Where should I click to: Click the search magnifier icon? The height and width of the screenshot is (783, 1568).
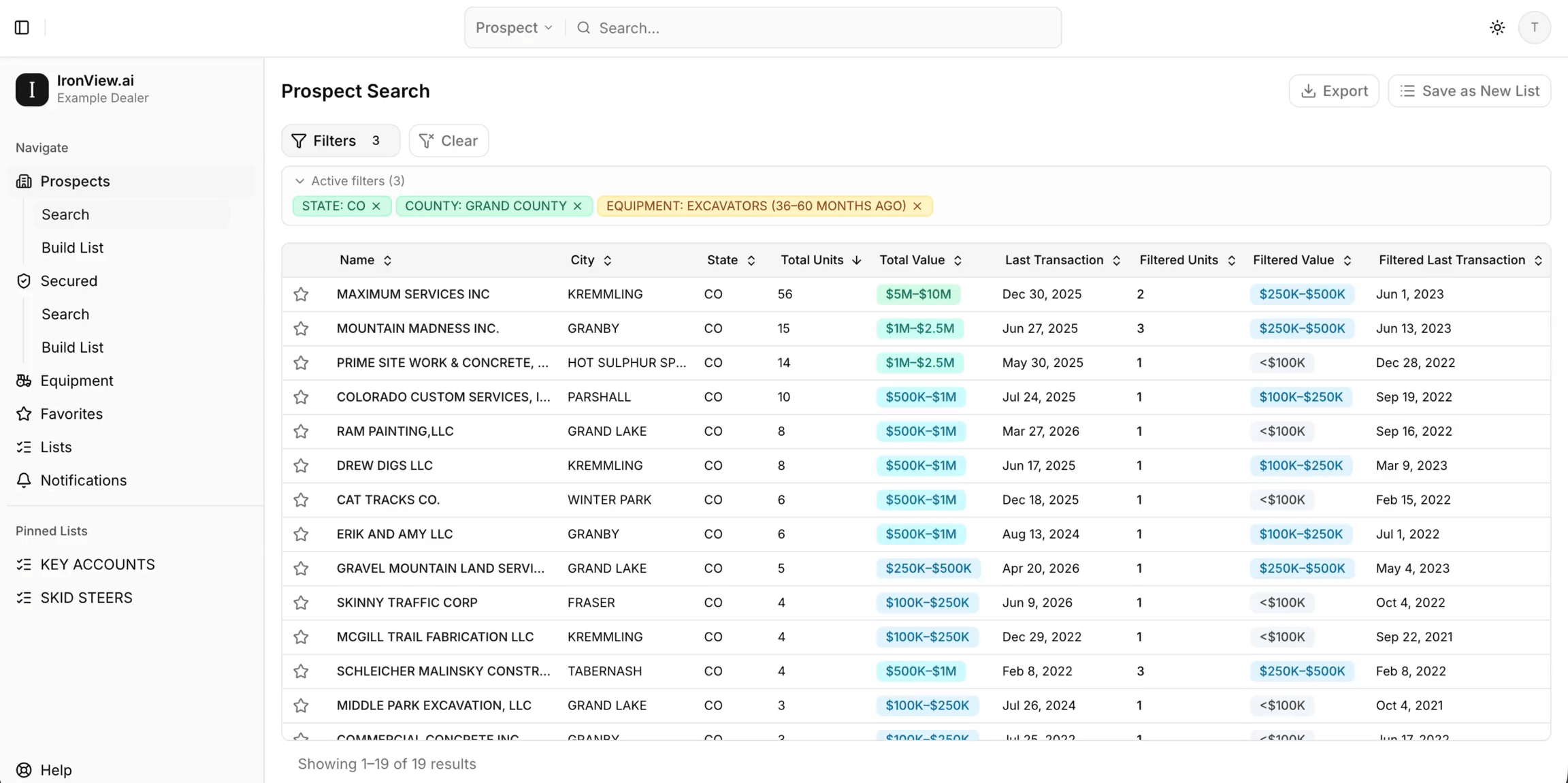tap(583, 28)
